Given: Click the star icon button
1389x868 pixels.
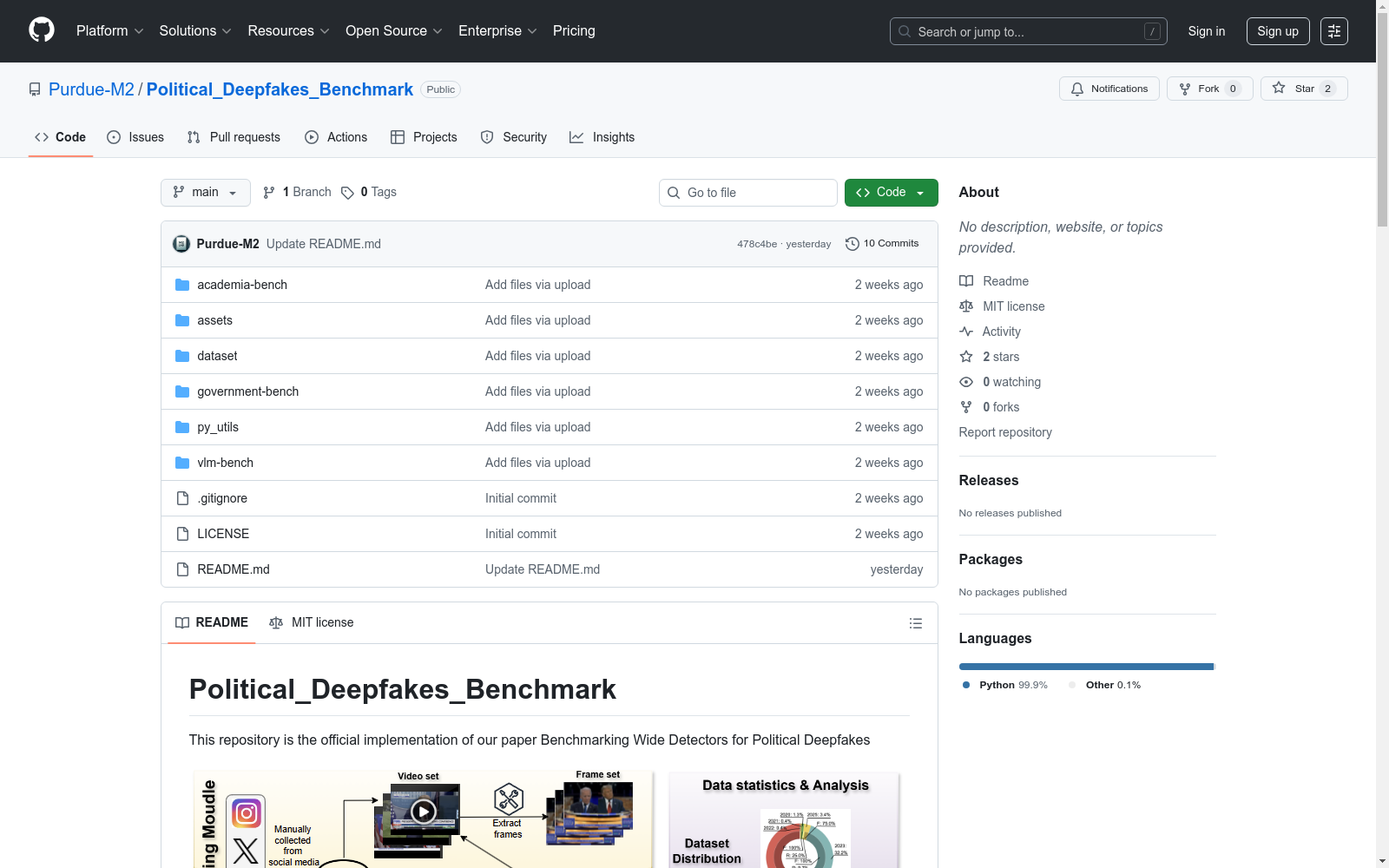Looking at the screenshot, I should coord(1279,88).
